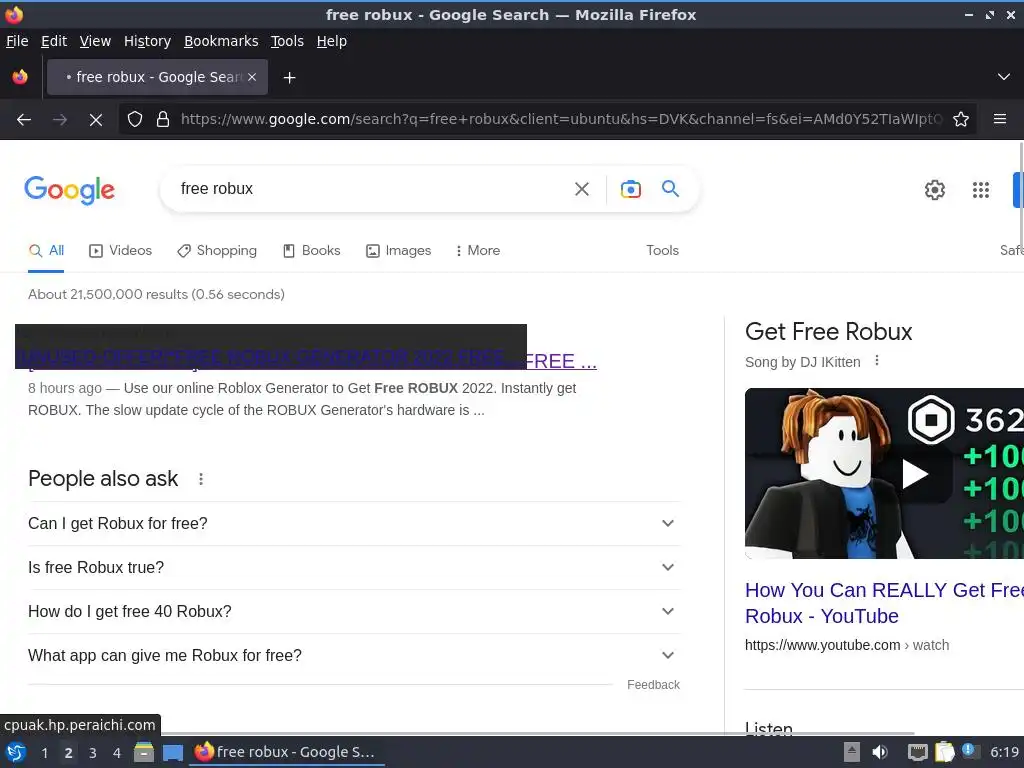Switch to Images results

click(x=398, y=251)
